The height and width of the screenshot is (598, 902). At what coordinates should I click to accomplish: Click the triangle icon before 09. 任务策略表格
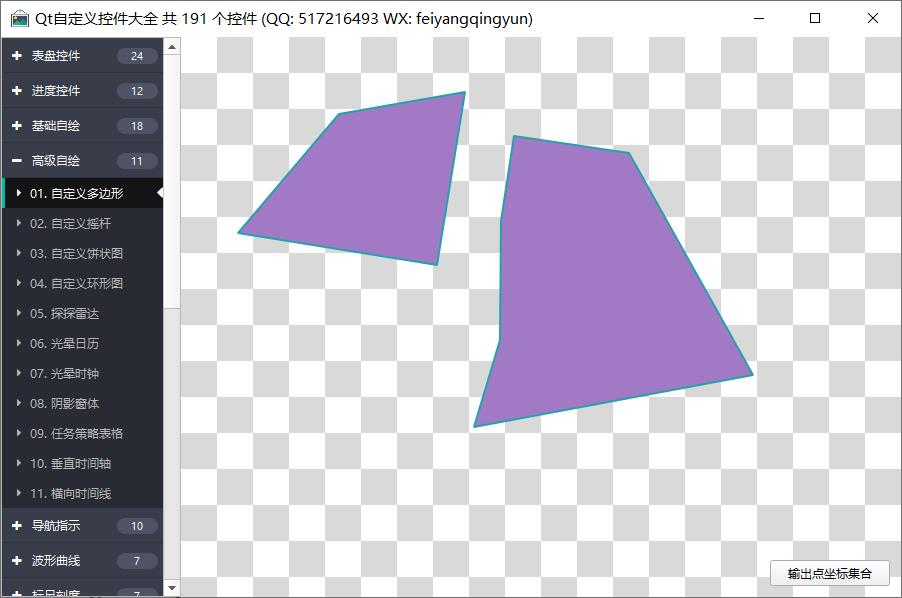(19, 434)
